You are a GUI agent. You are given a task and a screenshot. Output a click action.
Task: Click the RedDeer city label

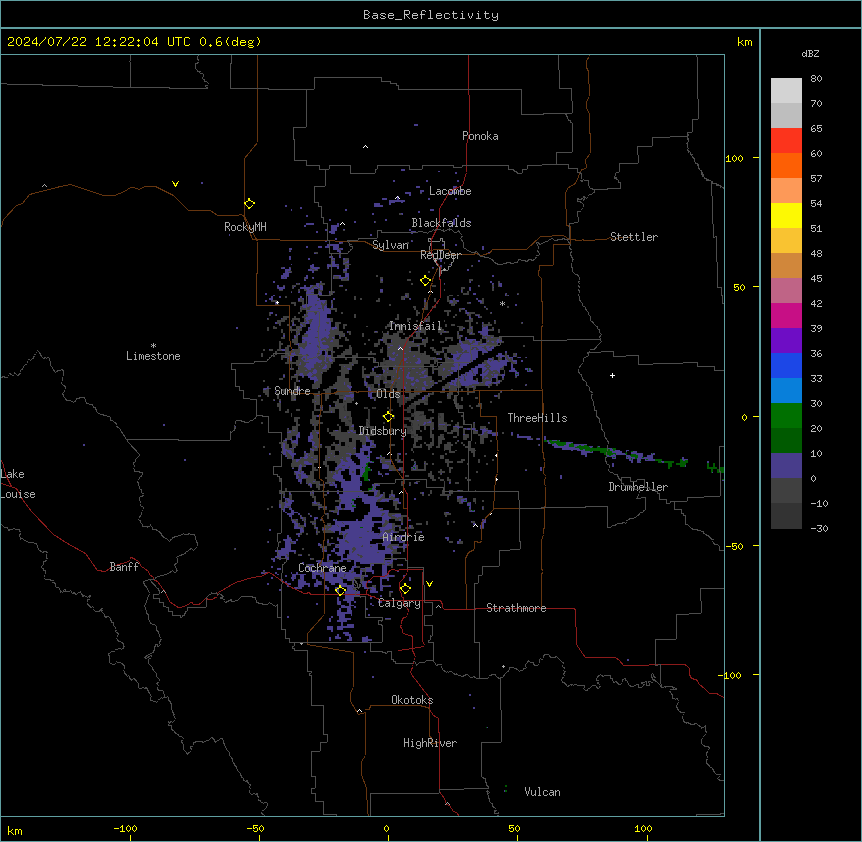(x=440, y=255)
